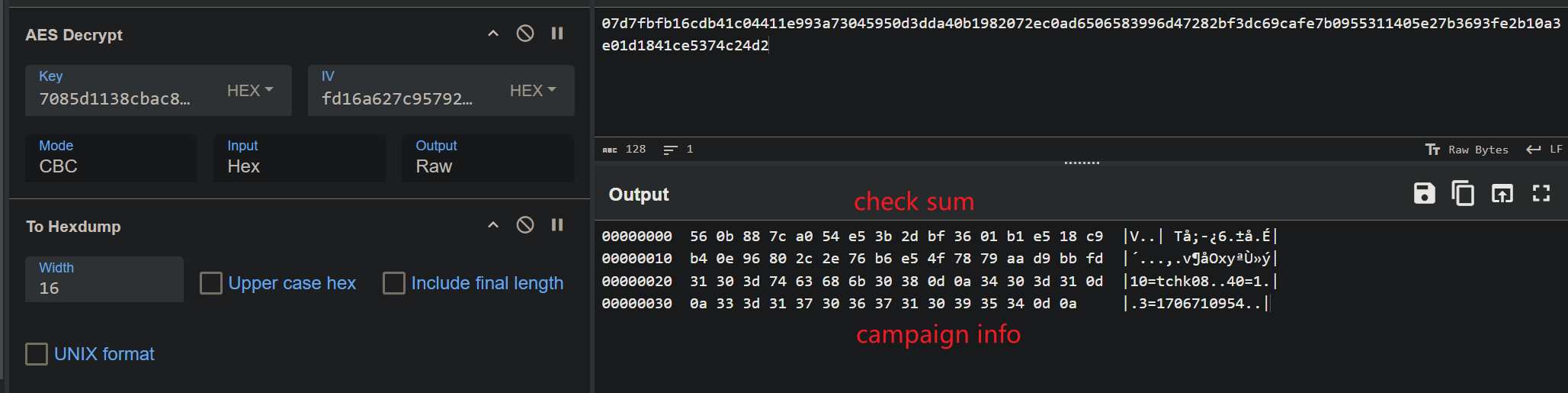1568x393 pixels.
Task: Select the Output Raw option
Action: click(488, 158)
